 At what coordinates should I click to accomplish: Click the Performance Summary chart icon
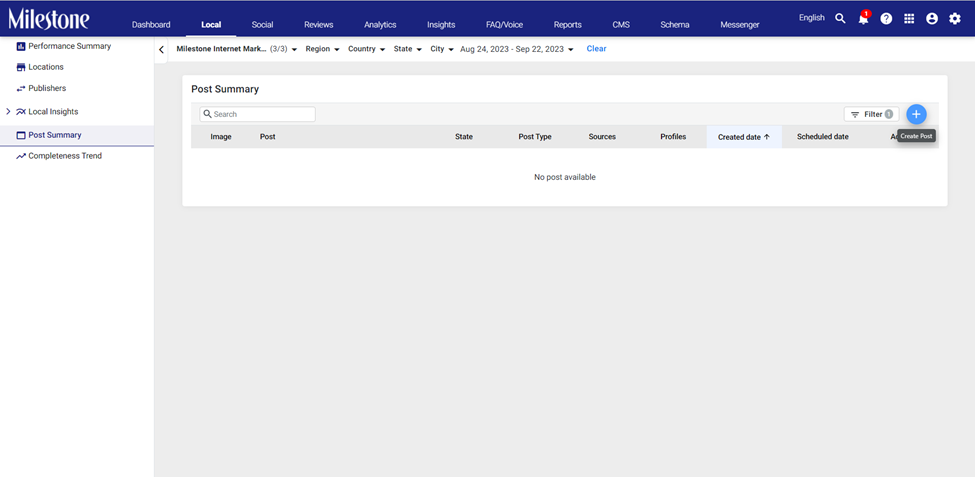click(21, 46)
